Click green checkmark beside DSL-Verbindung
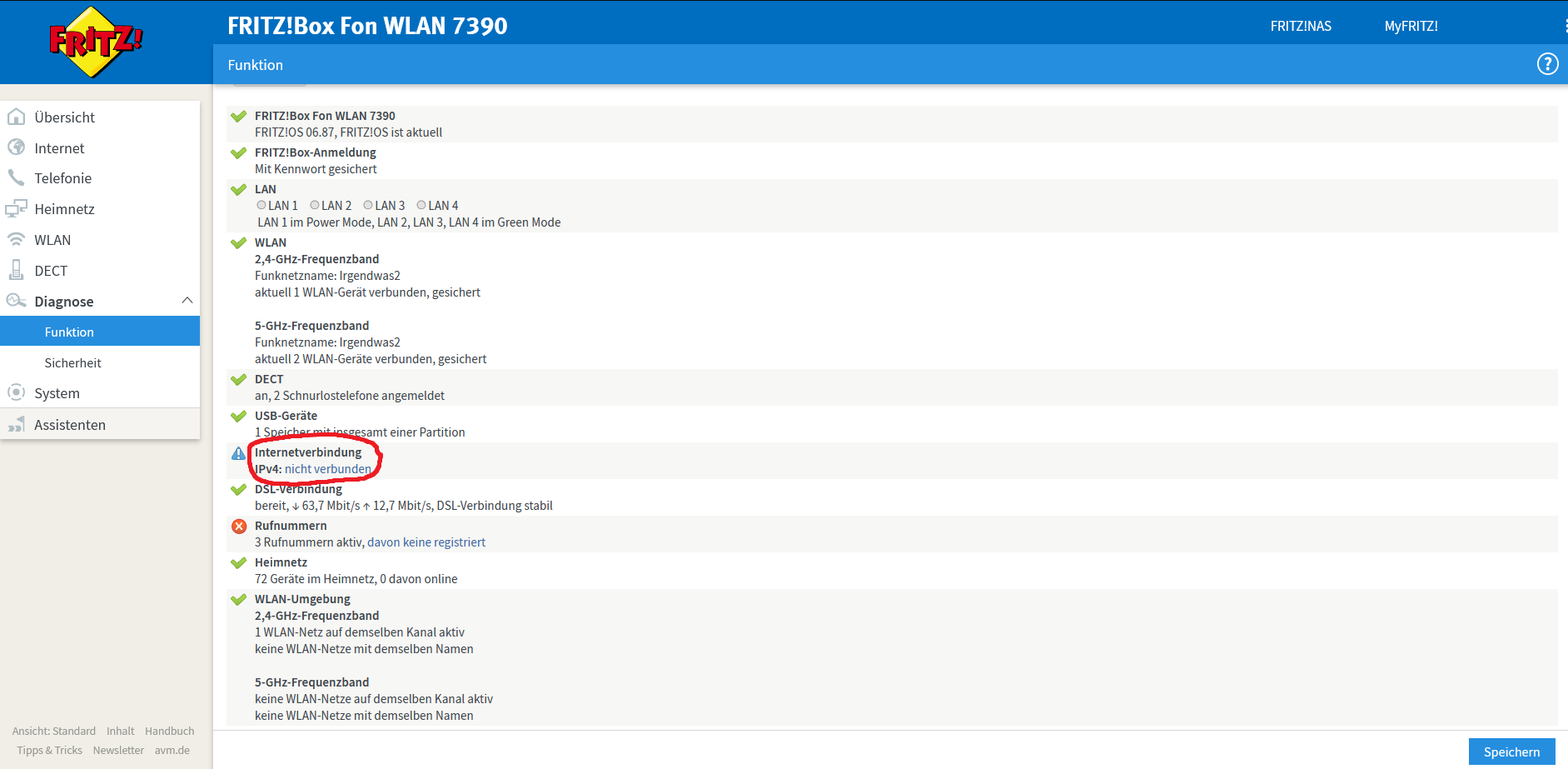 click(x=239, y=489)
